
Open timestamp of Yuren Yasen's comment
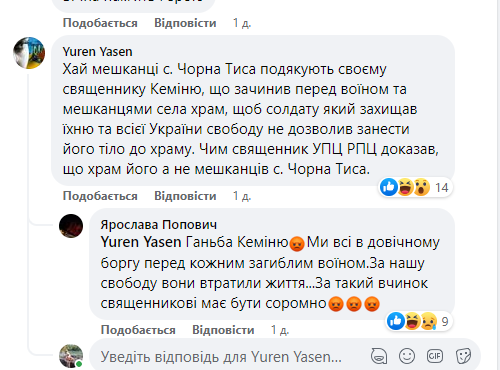[242, 196]
